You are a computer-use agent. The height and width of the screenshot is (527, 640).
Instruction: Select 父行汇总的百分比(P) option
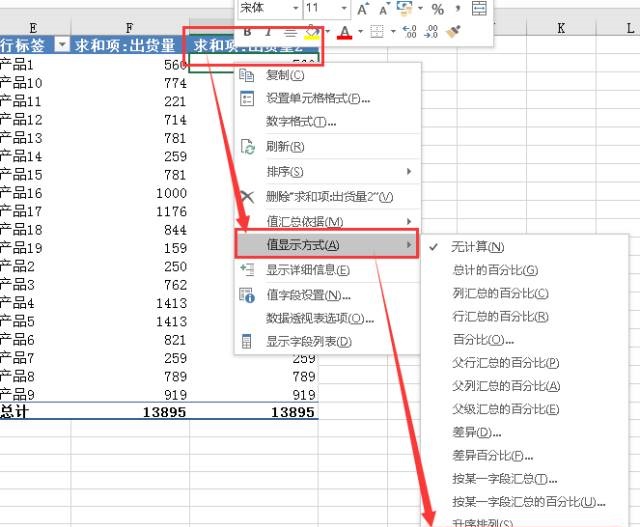(524, 362)
